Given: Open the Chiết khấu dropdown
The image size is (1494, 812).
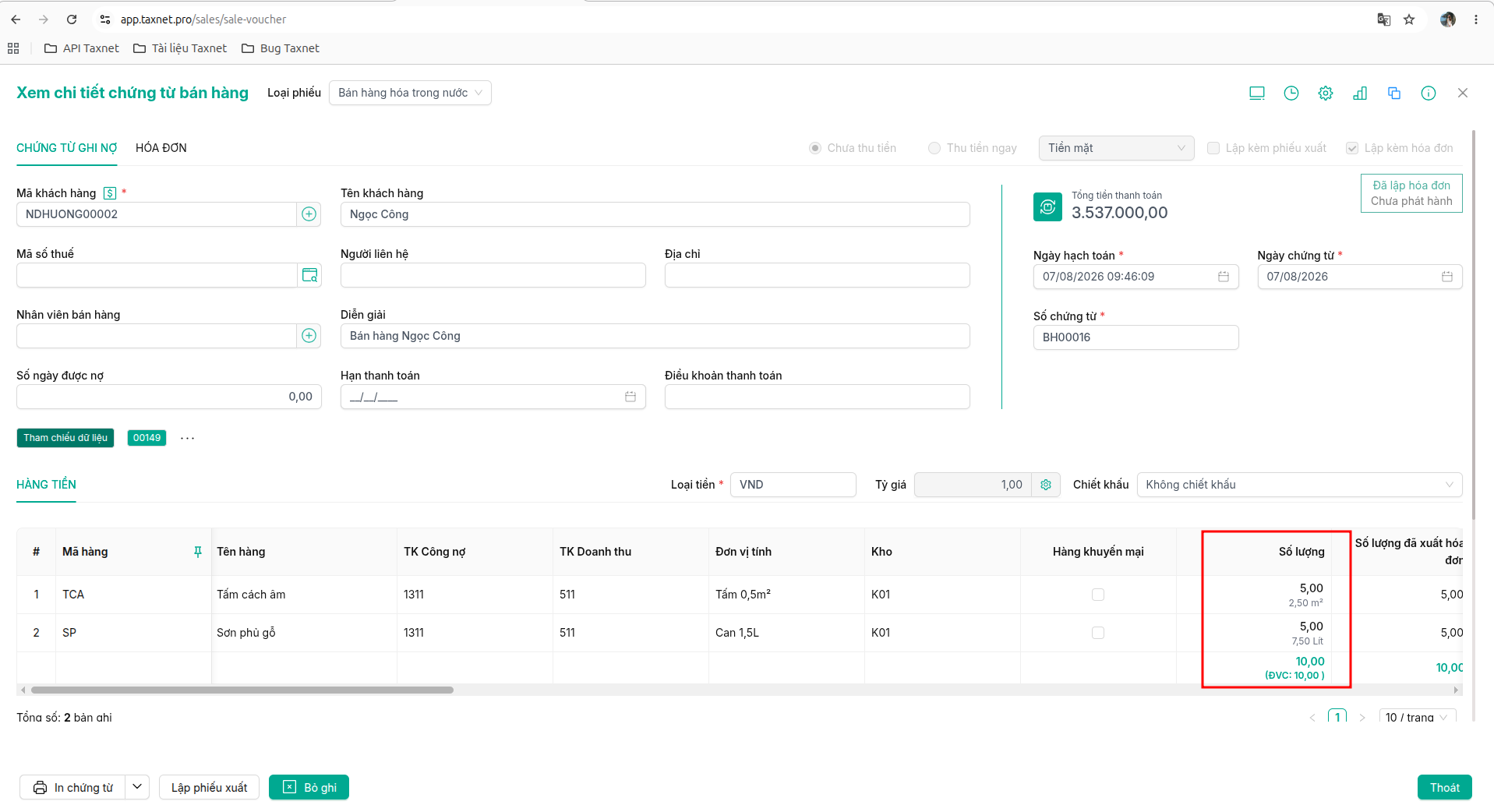Looking at the screenshot, I should pos(1299,485).
